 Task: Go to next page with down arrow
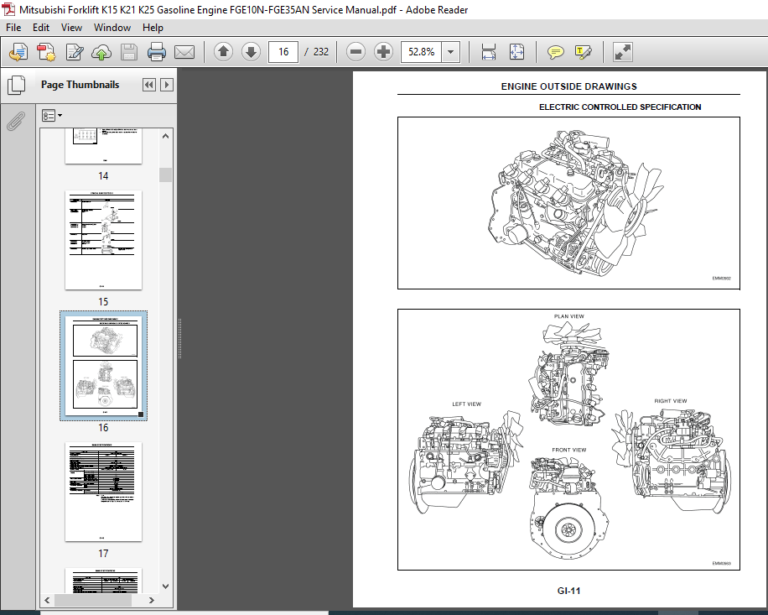(x=251, y=51)
